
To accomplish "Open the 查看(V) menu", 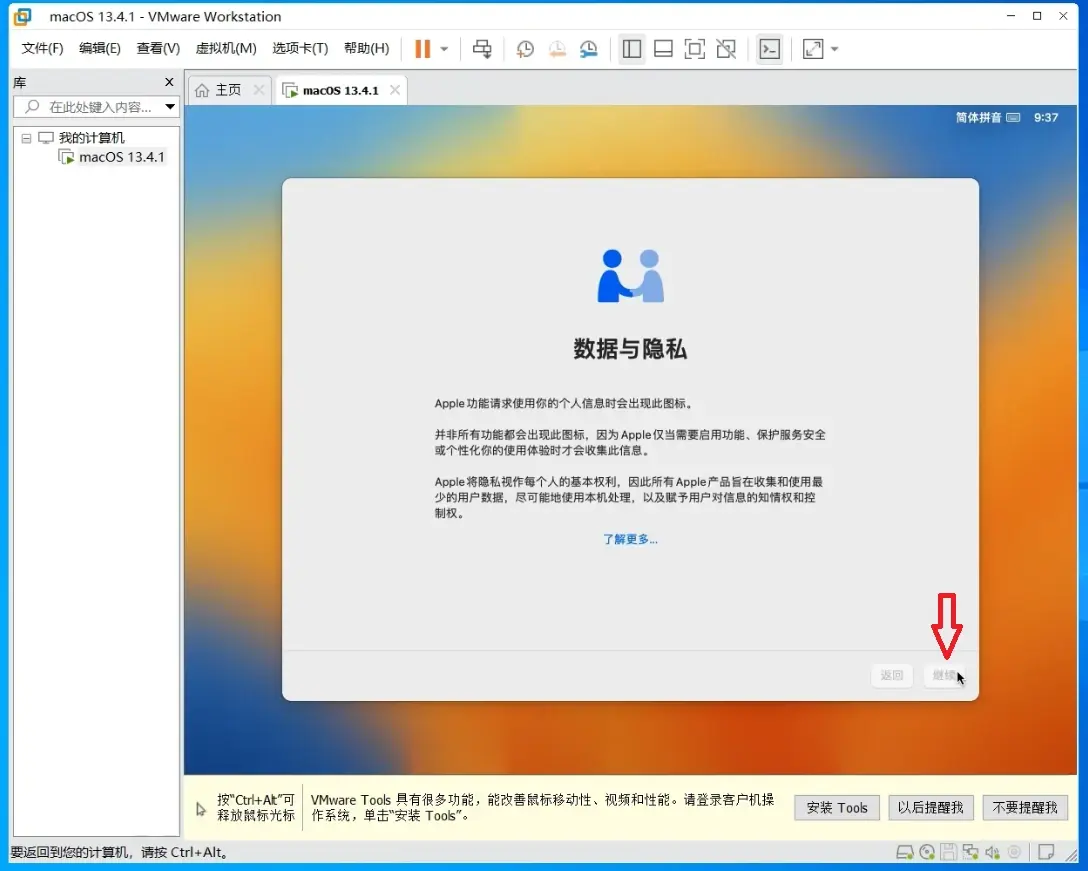I will click(x=158, y=48).
